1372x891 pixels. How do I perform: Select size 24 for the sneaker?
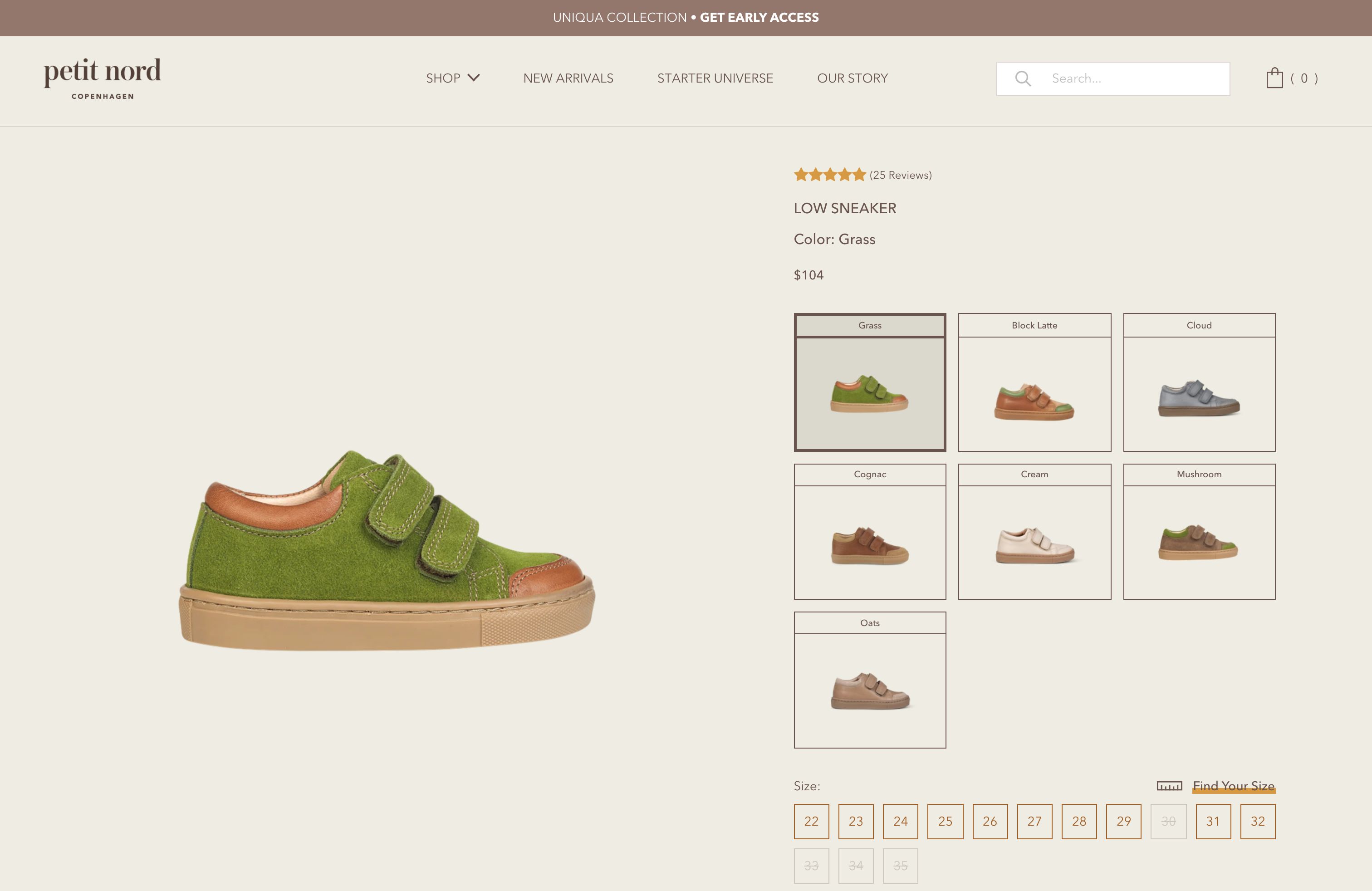point(901,822)
